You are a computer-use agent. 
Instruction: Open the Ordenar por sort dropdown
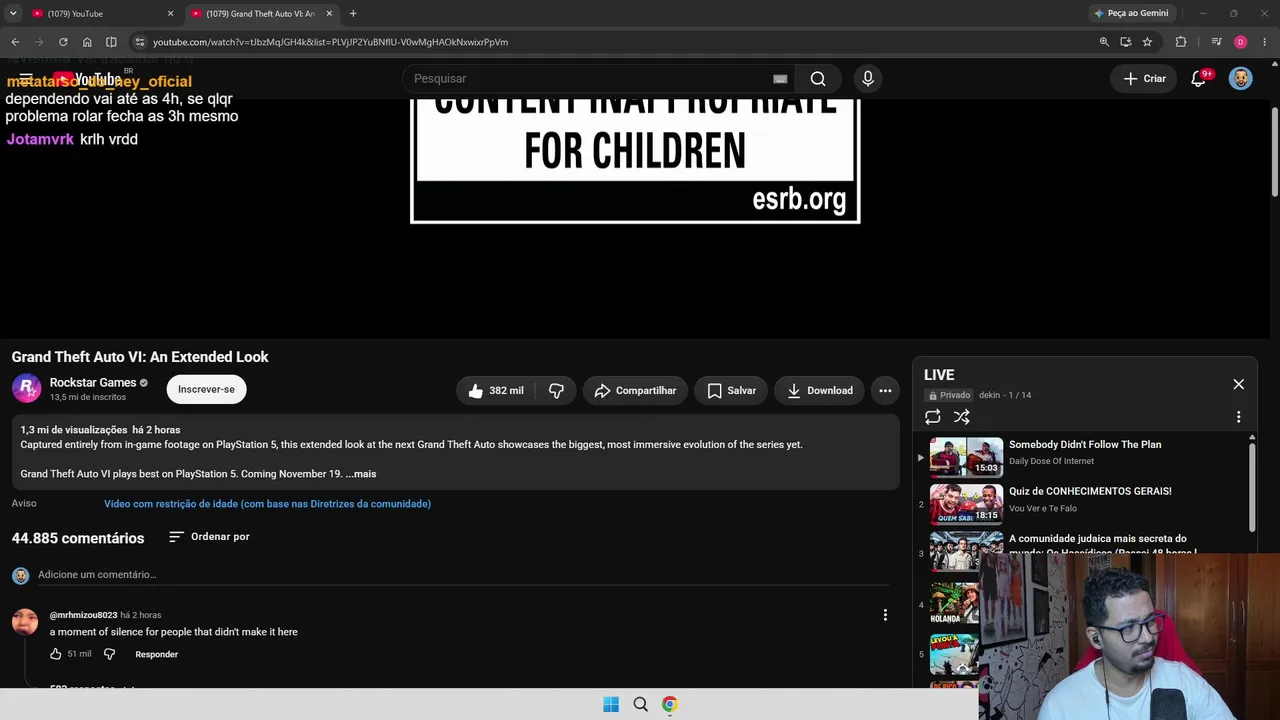[209, 537]
